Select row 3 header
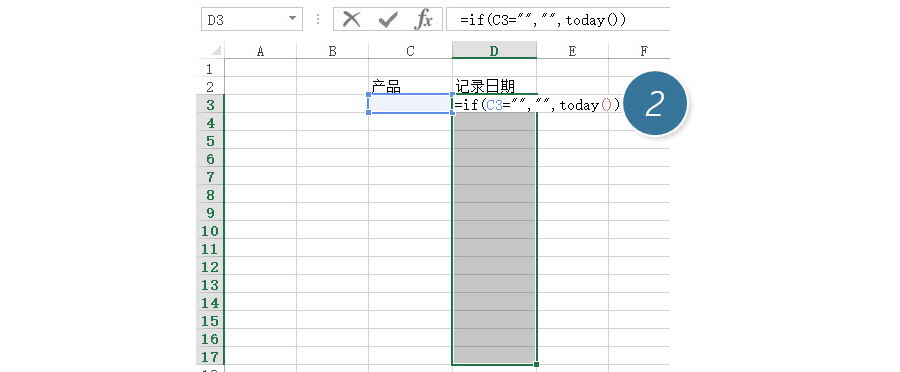900x372 pixels. tap(210, 105)
